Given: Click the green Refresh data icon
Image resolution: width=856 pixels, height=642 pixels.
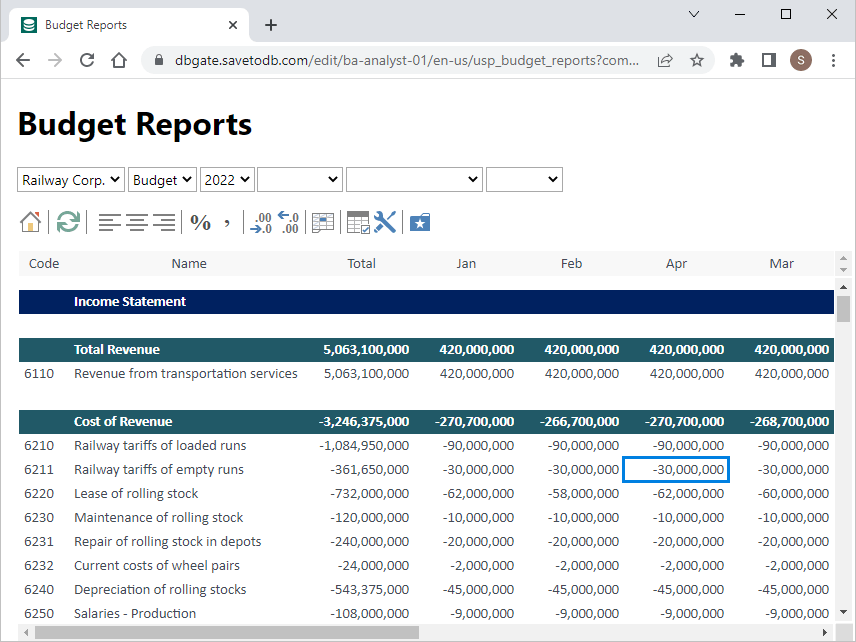Looking at the screenshot, I should (x=68, y=222).
